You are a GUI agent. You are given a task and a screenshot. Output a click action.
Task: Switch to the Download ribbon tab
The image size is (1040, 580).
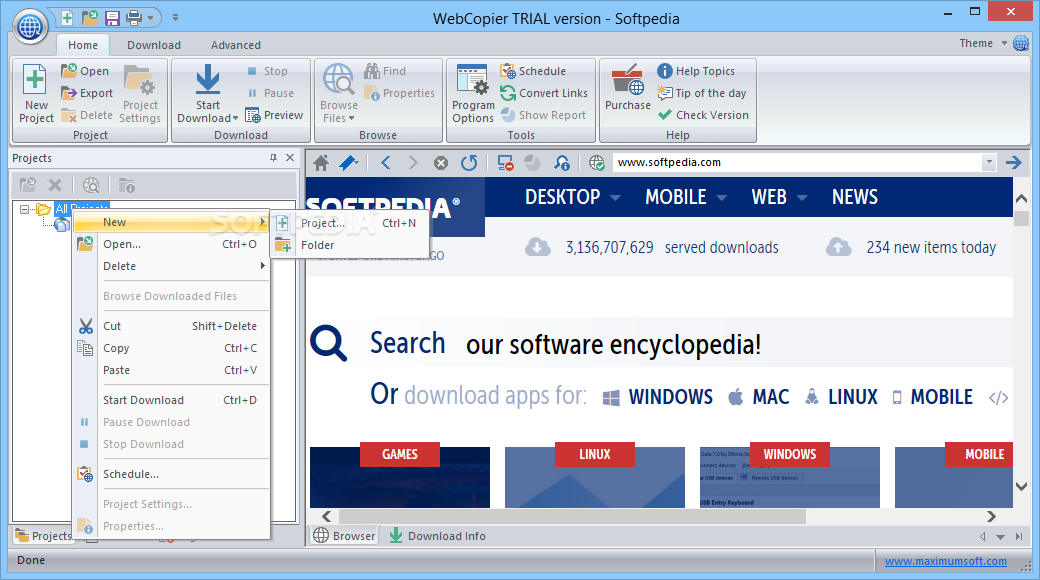[154, 45]
